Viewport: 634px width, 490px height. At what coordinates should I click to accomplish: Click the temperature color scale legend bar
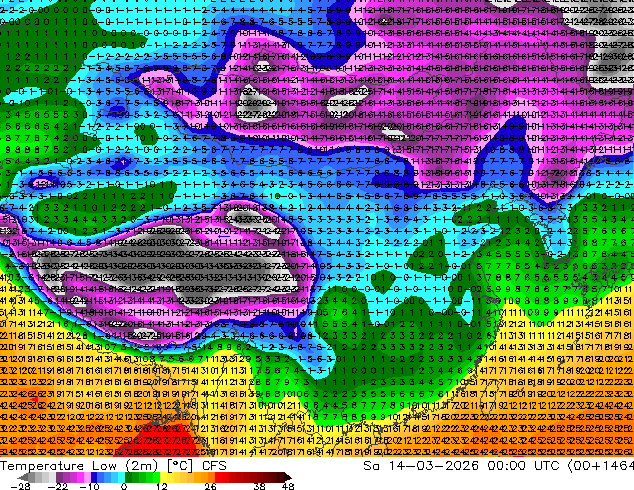tap(154, 477)
